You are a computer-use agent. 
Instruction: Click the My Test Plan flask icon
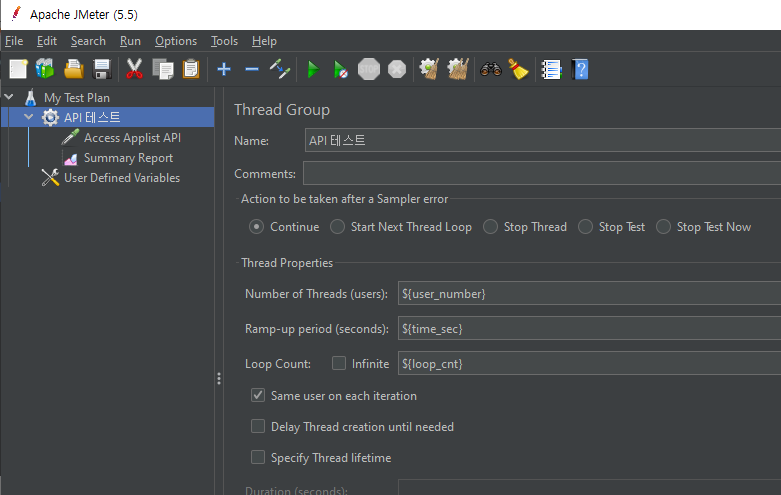[30, 98]
